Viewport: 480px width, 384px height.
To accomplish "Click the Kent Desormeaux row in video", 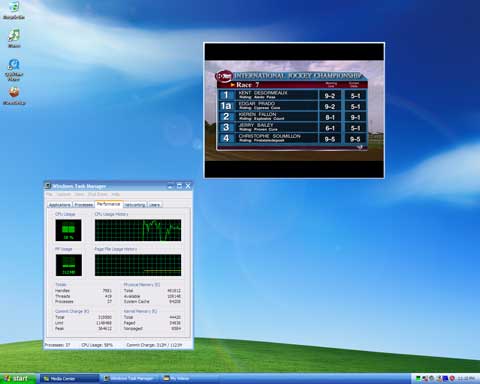I will 293,95.
